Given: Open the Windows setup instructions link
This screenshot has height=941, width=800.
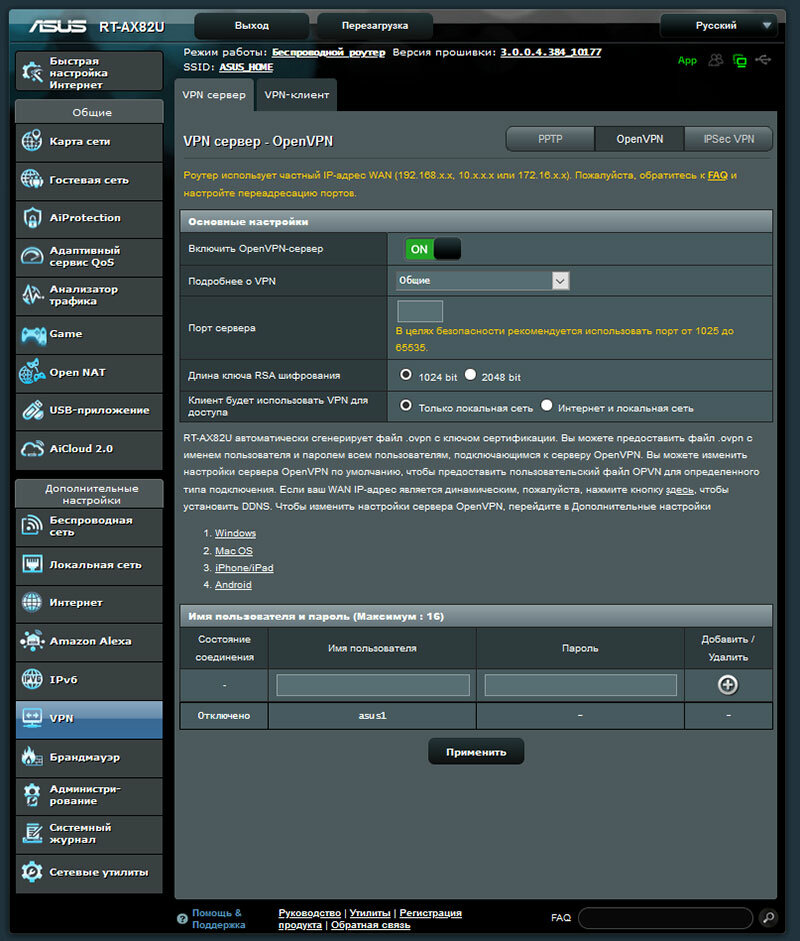Looking at the screenshot, I should click(235, 533).
